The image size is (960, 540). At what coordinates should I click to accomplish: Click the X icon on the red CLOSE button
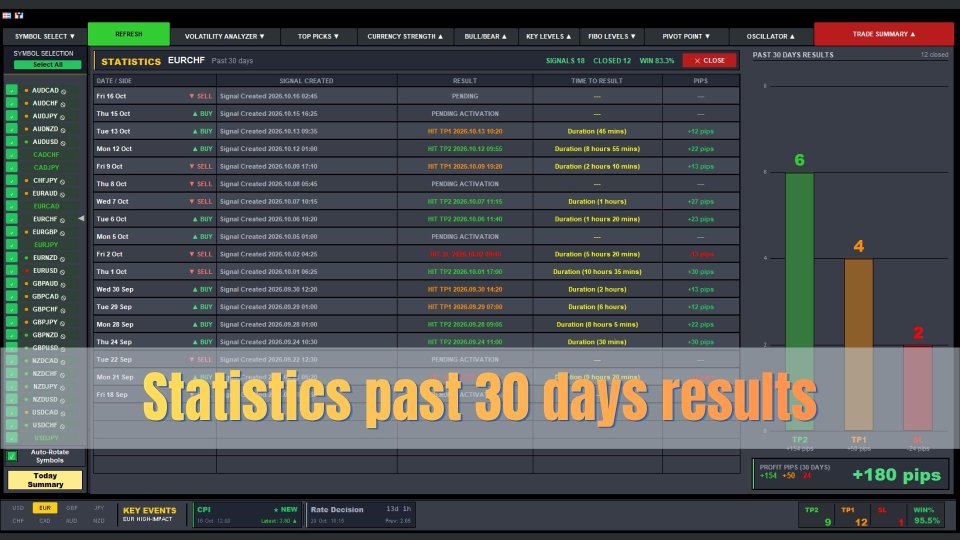(697, 61)
